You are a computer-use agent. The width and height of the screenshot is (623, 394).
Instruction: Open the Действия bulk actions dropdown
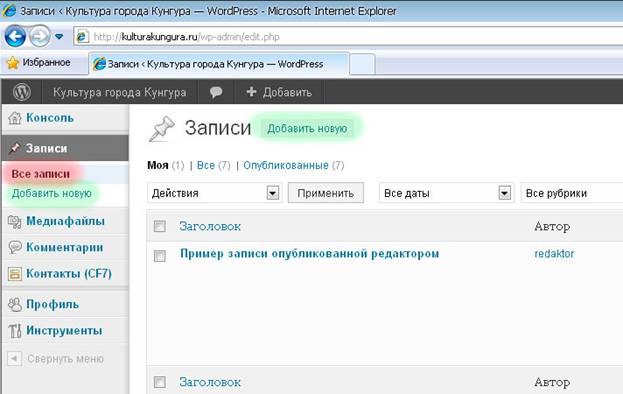click(x=215, y=193)
